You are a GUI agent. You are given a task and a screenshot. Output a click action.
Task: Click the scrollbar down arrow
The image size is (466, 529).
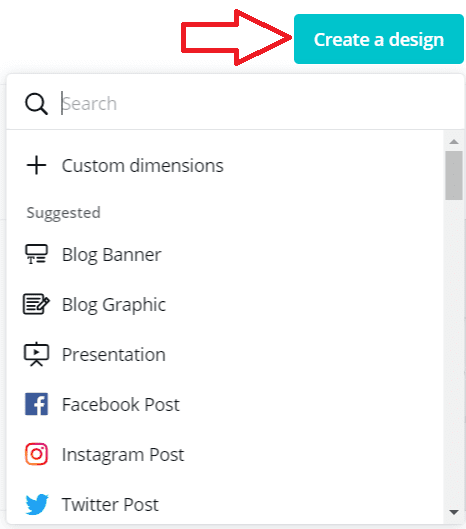pyautogui.click(x=454, y=512)
